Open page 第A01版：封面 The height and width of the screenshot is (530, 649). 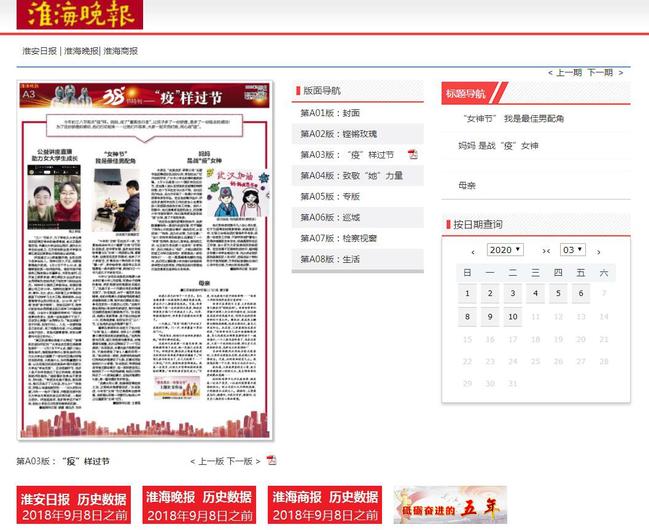[x=330, y=113]
